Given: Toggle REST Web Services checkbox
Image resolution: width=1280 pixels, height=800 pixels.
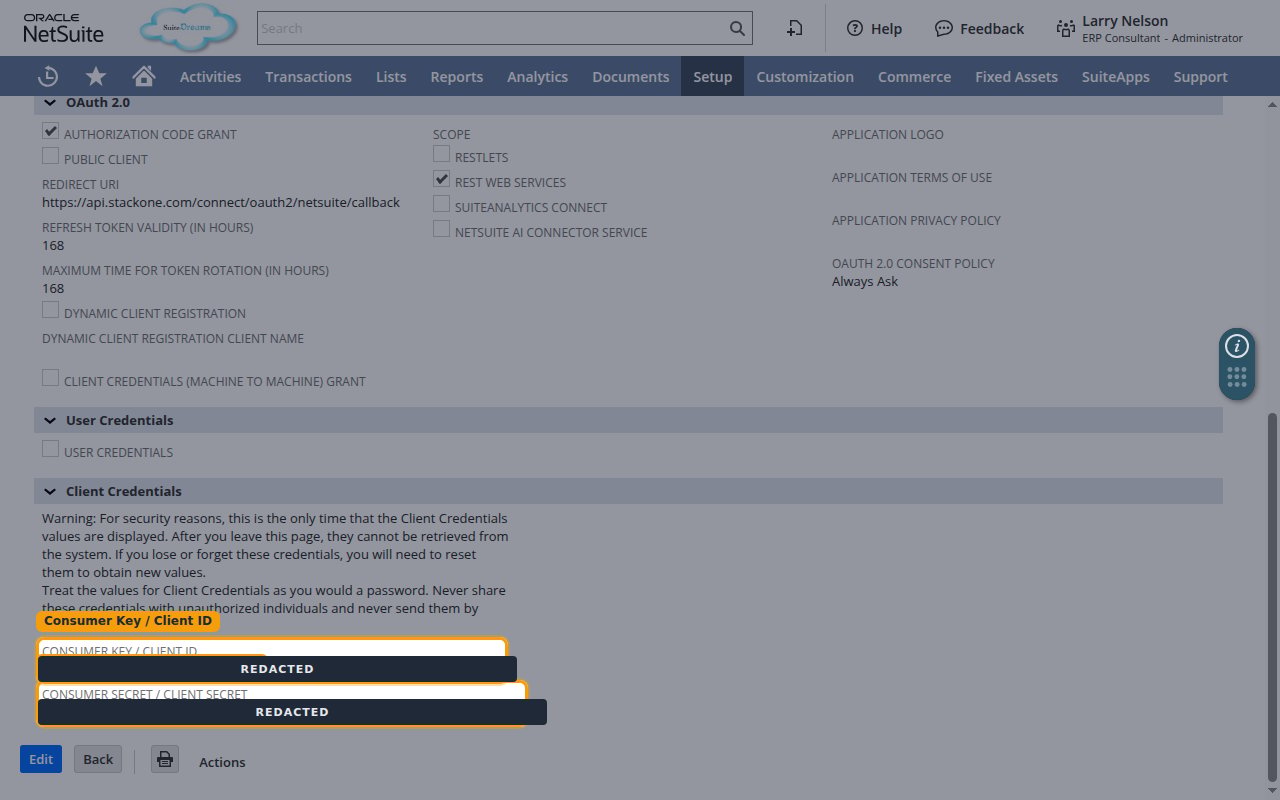Looking at the screenshot, I should tap(441, 179).
